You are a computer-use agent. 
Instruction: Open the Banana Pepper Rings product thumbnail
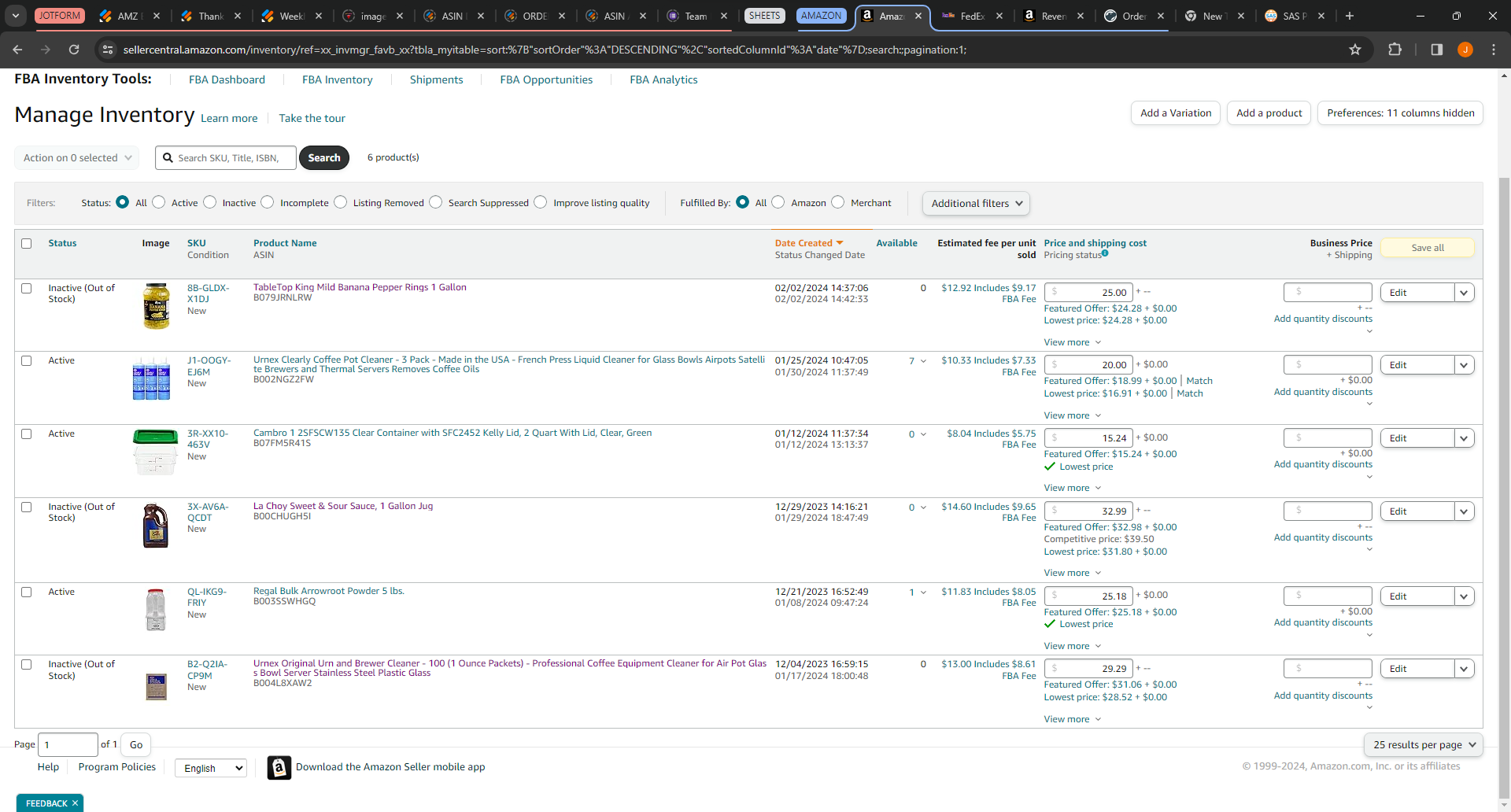pos(157,306)
